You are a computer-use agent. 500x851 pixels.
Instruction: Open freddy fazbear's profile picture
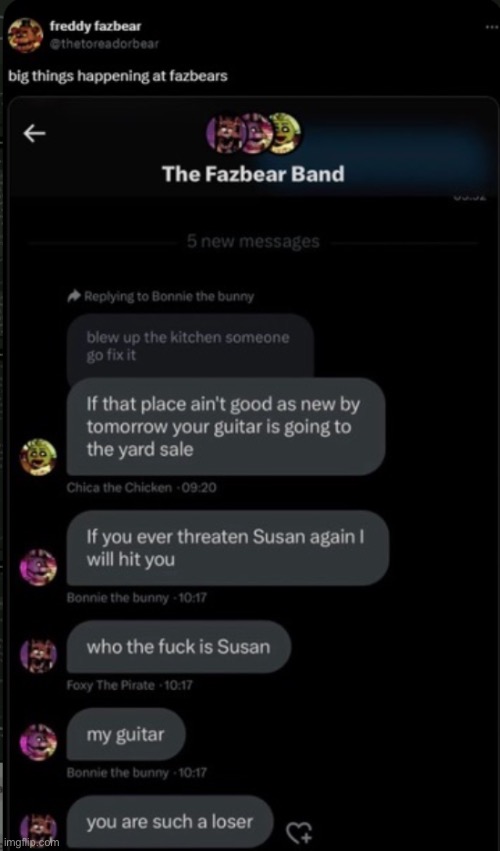click(x=25, y=35)
